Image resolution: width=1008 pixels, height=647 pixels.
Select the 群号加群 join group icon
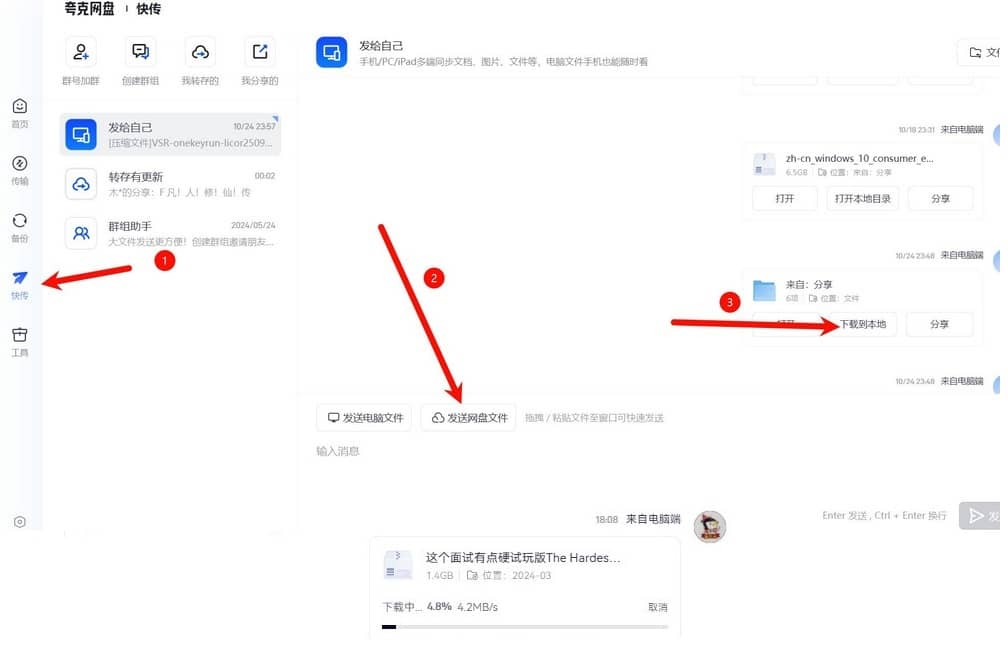pyautogui.click(x=80, y=52)
